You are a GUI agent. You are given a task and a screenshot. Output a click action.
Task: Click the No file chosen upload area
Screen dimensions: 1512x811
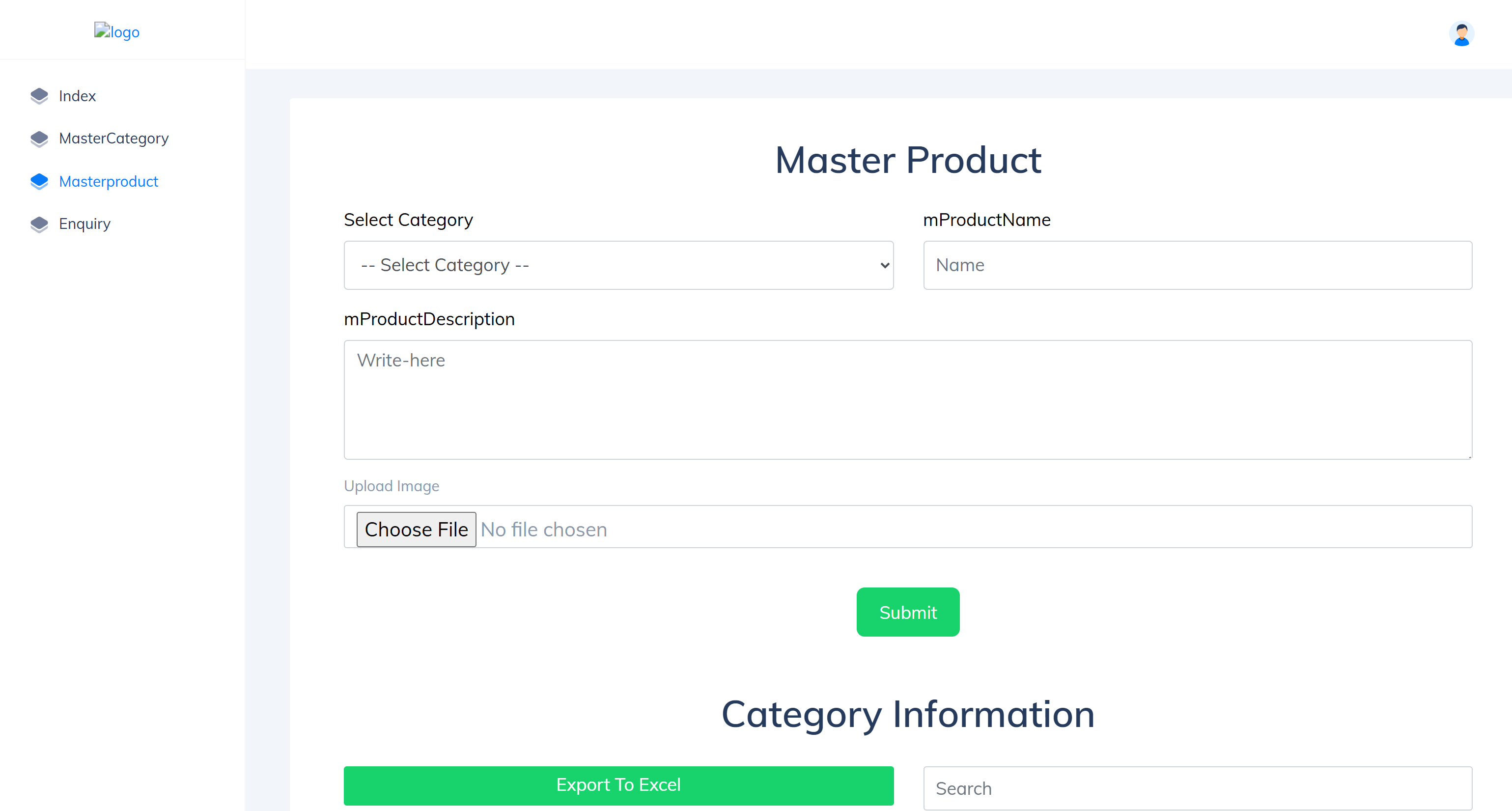[x=543, y=529]
